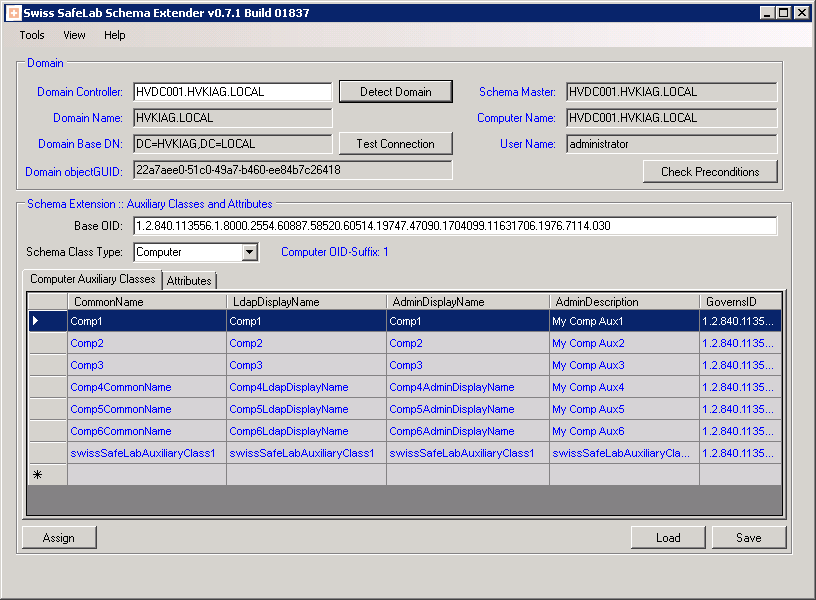Click the application icon in title bar
The height and width of the screenshot is (600, 816).
click(x=13, y=12)
